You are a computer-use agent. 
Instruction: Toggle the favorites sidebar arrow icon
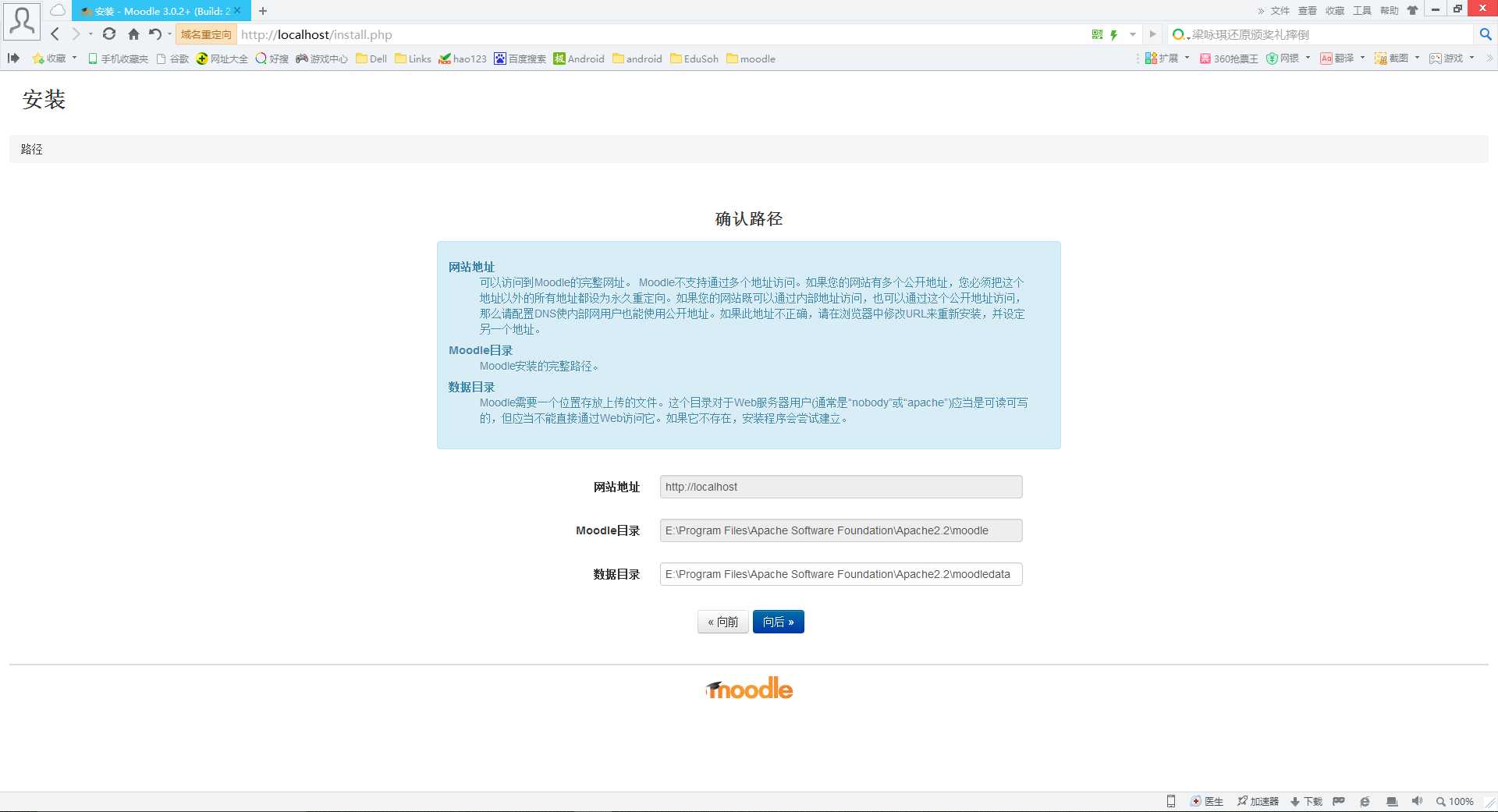[13, 59]
